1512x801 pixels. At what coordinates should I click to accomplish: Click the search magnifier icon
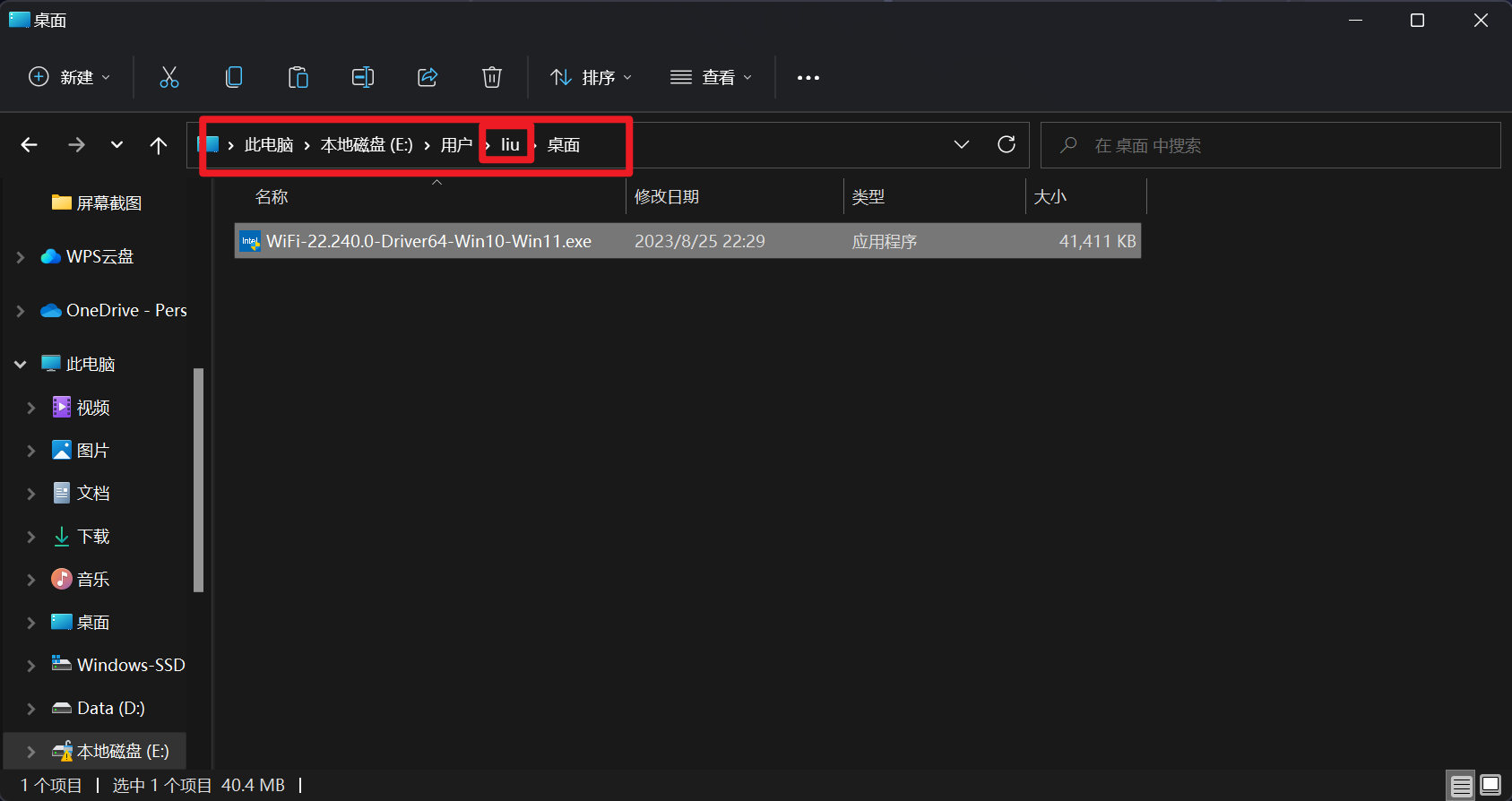[1068, 144]
